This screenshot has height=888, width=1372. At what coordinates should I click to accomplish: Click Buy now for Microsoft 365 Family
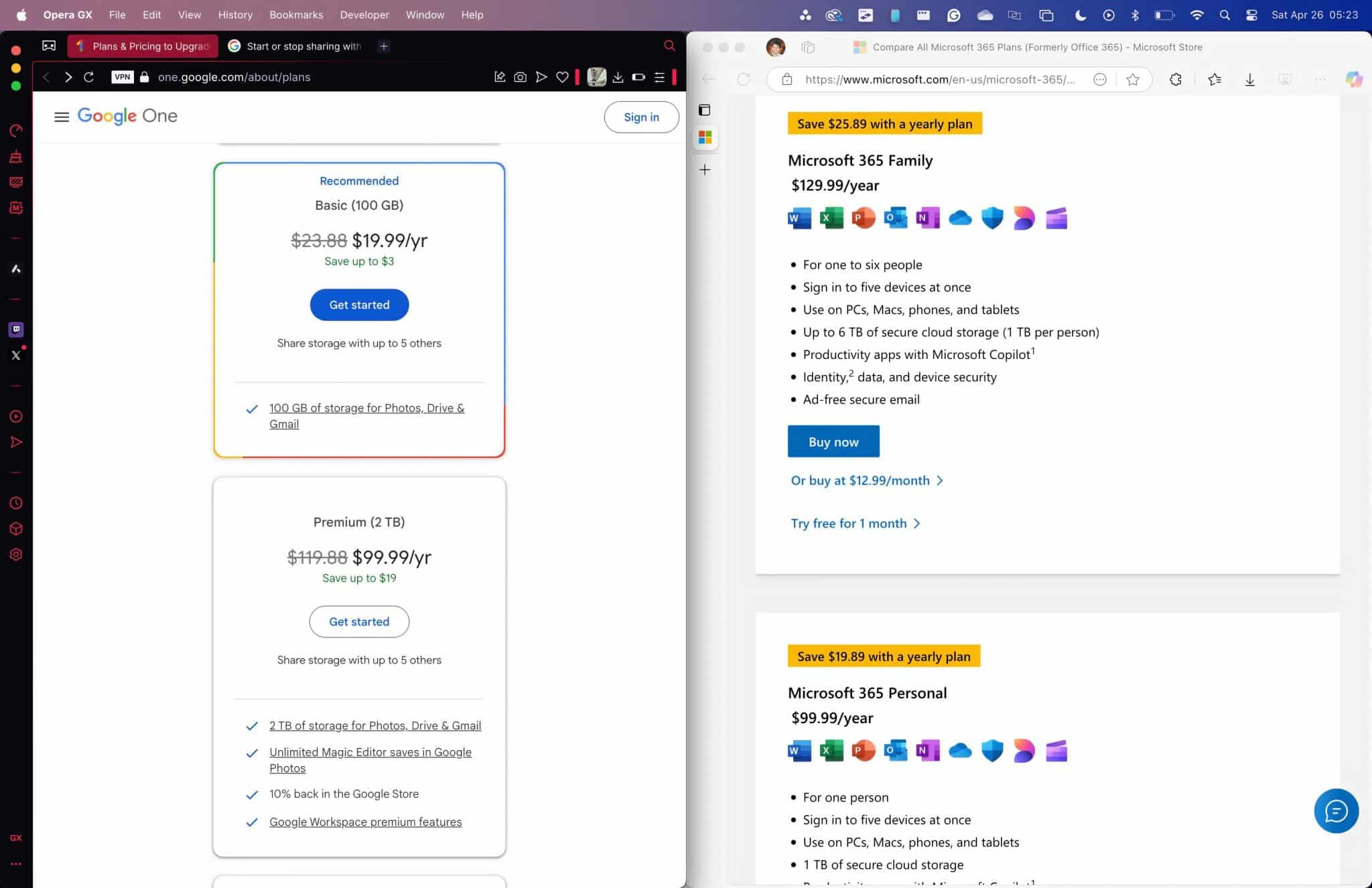coord(833,441)
